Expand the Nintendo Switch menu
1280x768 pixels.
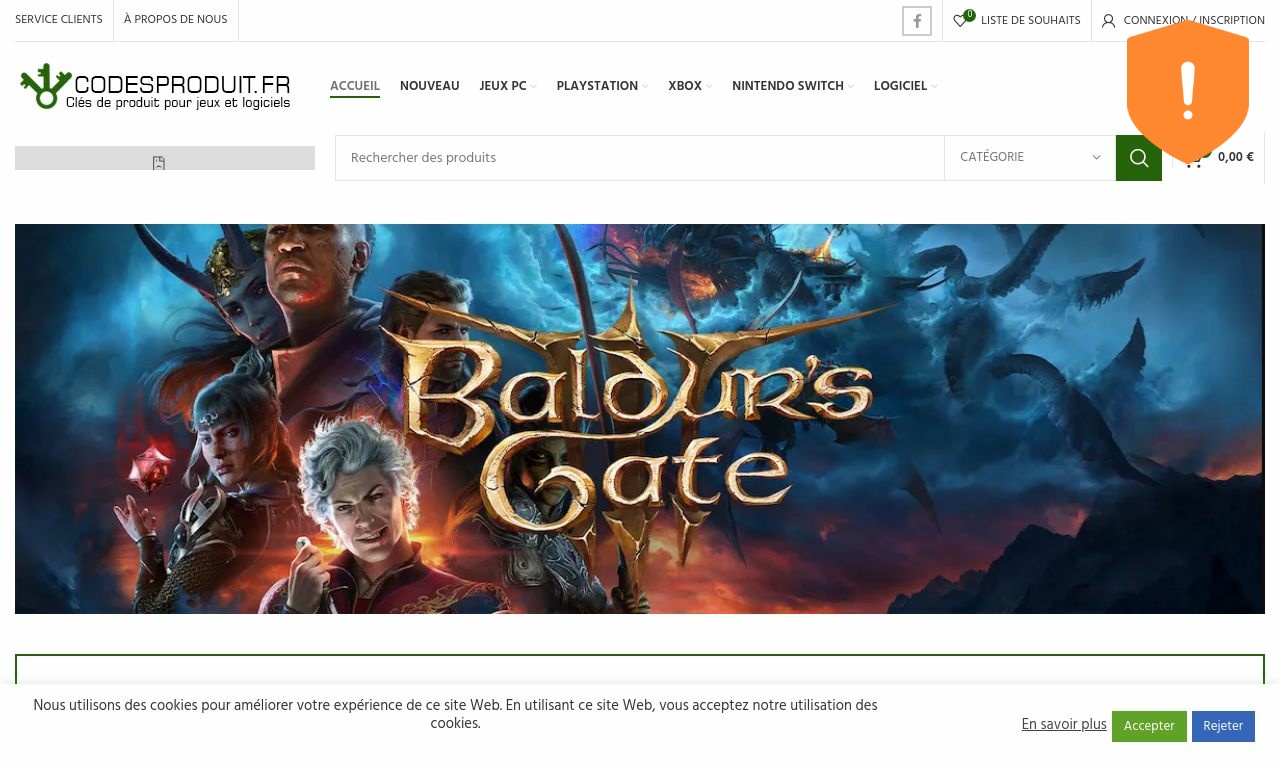(793, 87)
